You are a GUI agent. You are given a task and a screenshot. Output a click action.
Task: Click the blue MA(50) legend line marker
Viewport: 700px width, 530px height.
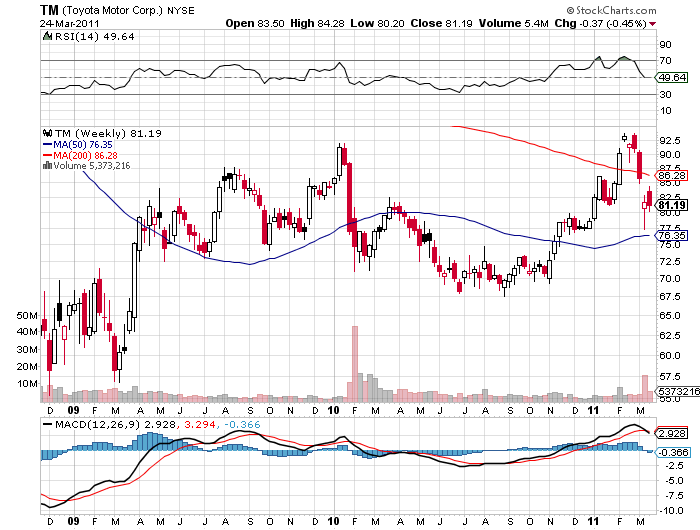coord(47,145)
